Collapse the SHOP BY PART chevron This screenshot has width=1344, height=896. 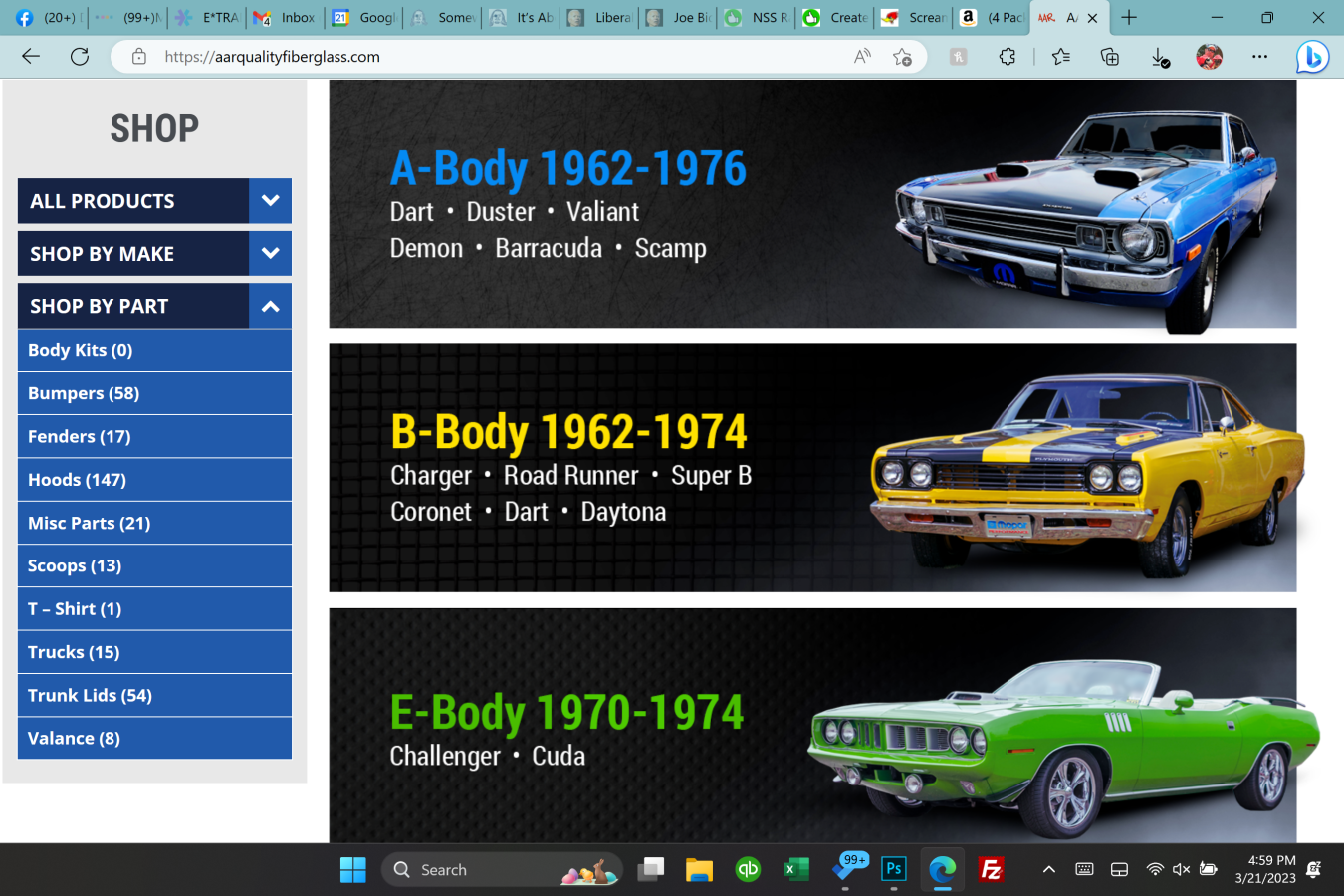point(270,306)
